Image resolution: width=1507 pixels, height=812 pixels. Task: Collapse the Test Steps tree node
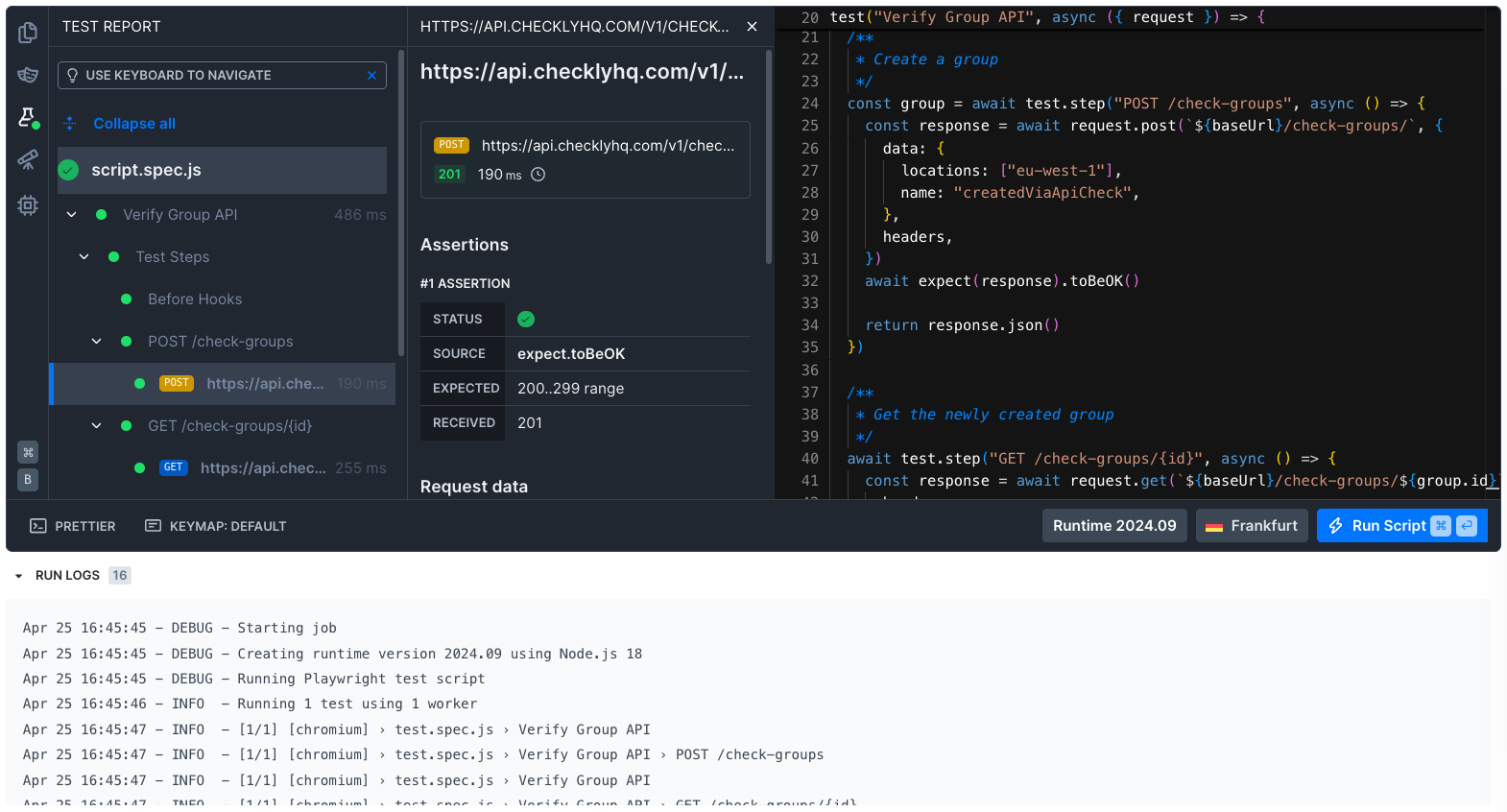point(84,257)
